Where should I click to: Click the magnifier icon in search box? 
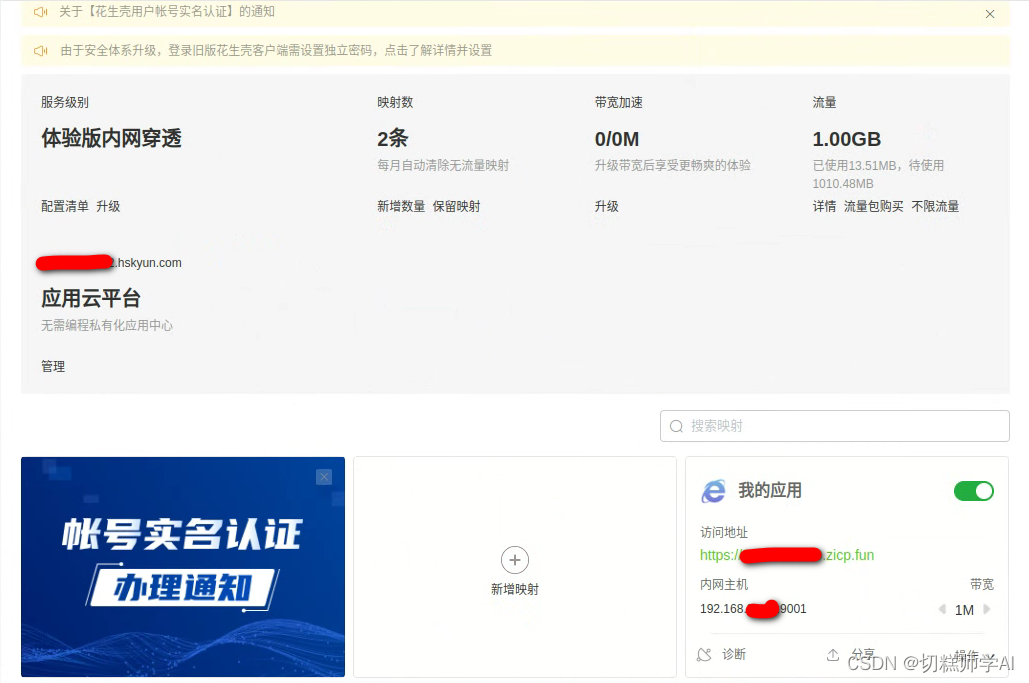coord(677,426)
